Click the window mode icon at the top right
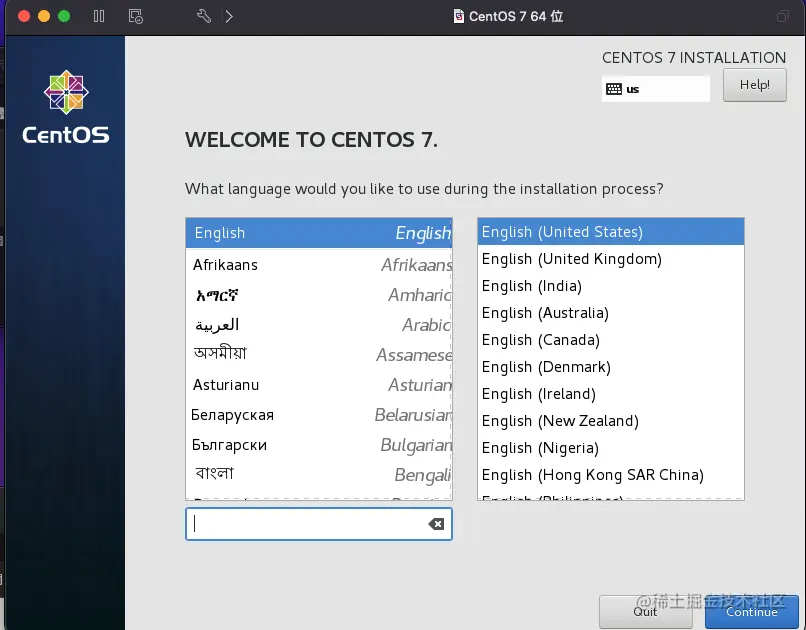 click(x=782, y=16)
